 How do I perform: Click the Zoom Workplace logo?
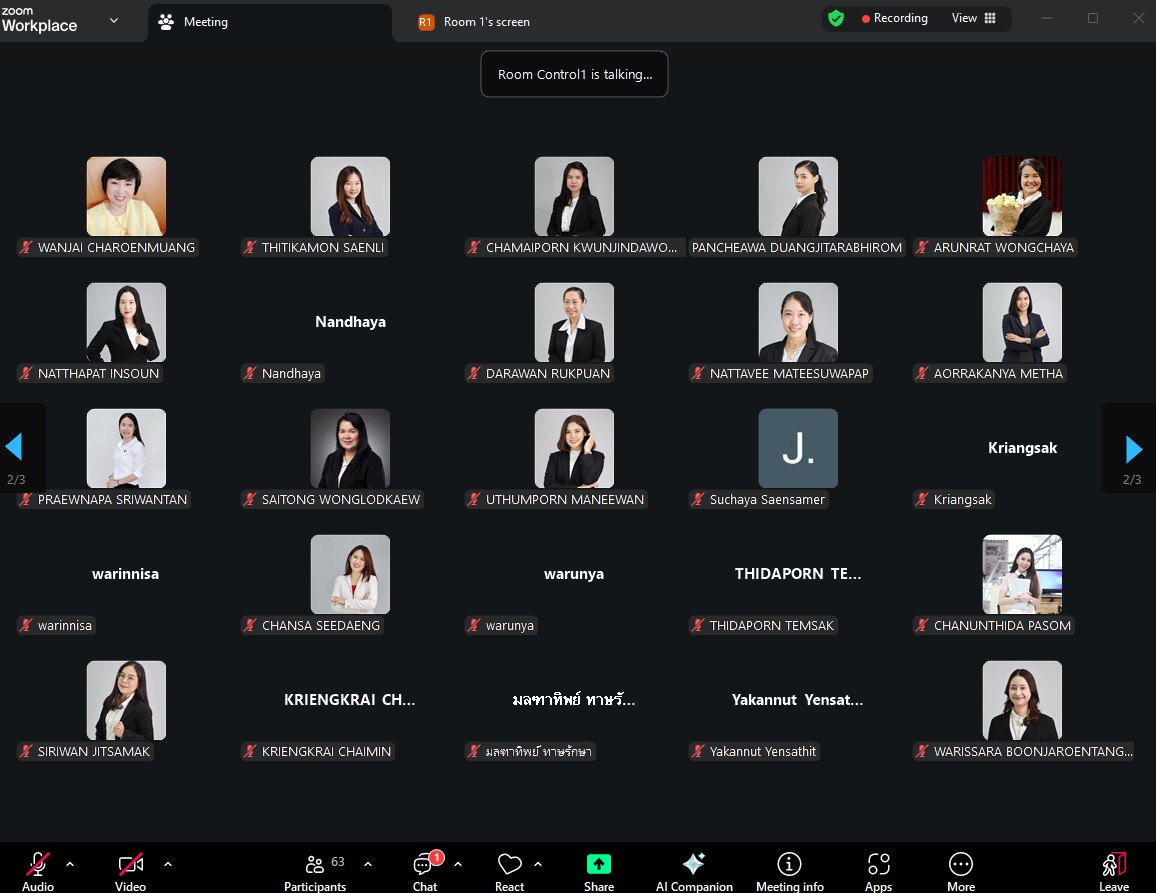39,20
